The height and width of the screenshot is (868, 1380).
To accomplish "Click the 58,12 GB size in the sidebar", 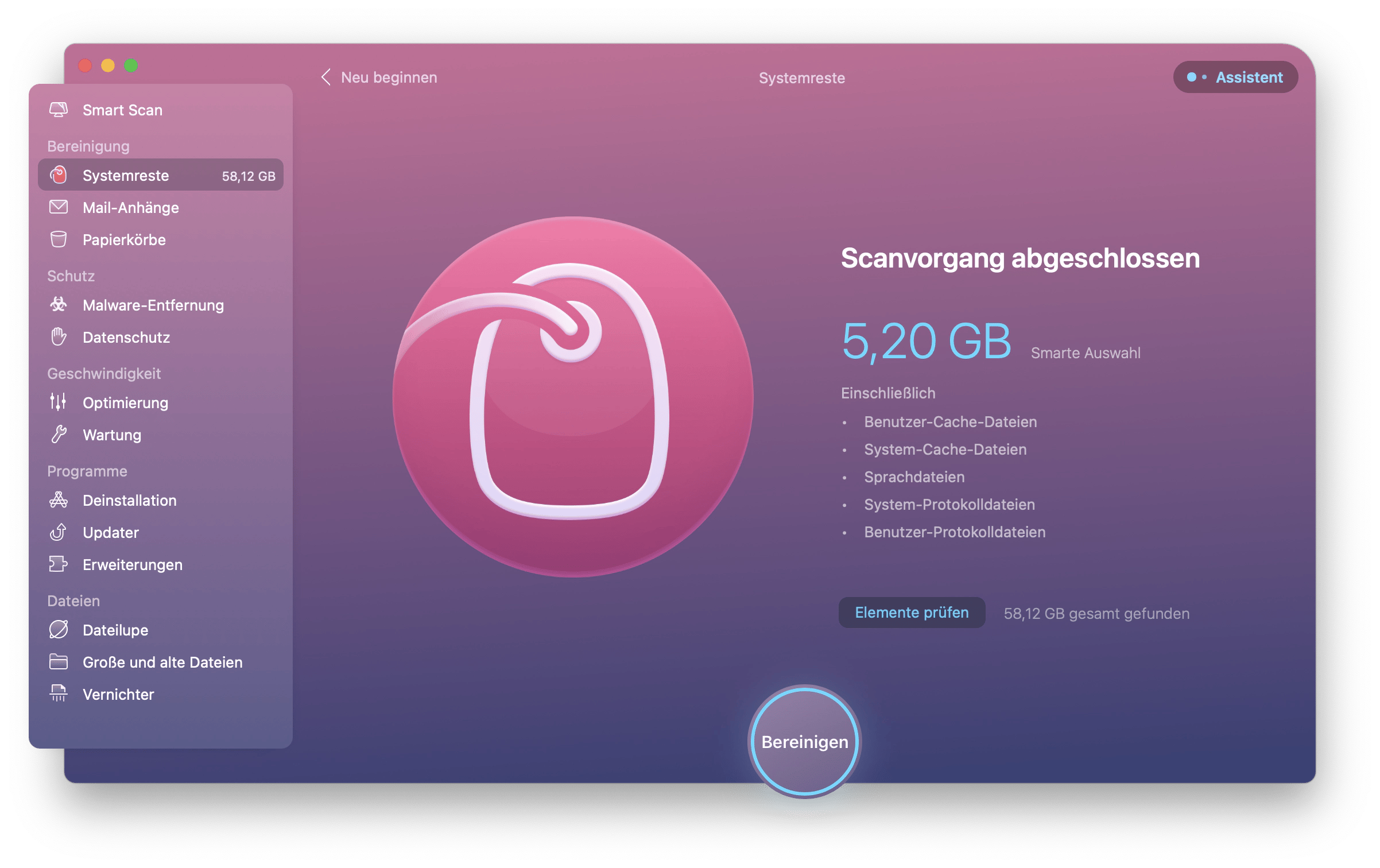I will pos(249,176).
